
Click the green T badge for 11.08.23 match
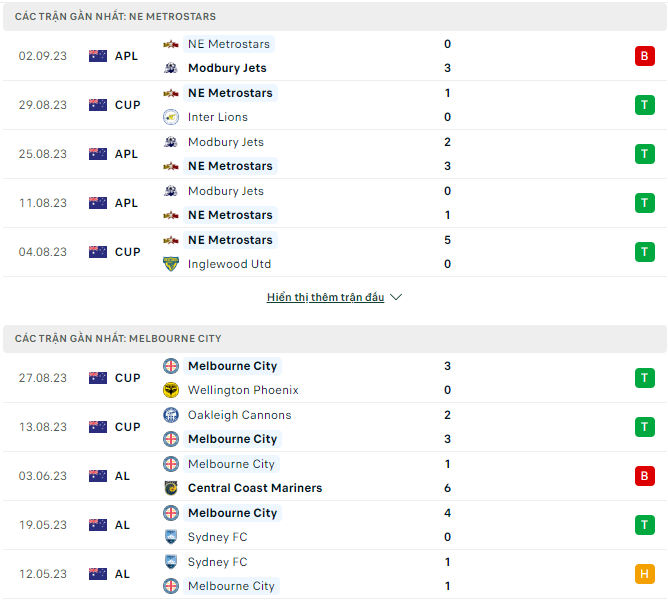[644, 203]
